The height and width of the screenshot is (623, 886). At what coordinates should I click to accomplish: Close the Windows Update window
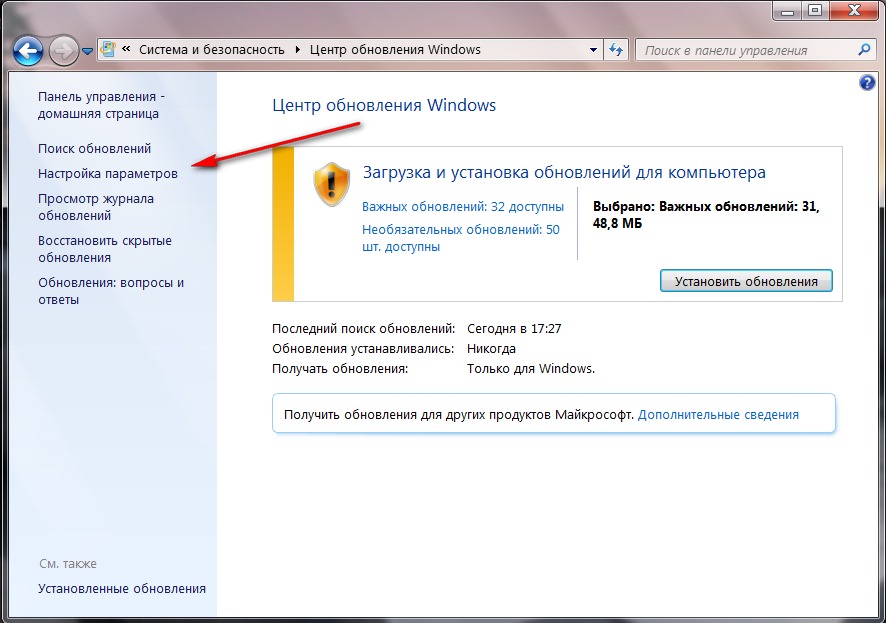(x=853, y=11)
